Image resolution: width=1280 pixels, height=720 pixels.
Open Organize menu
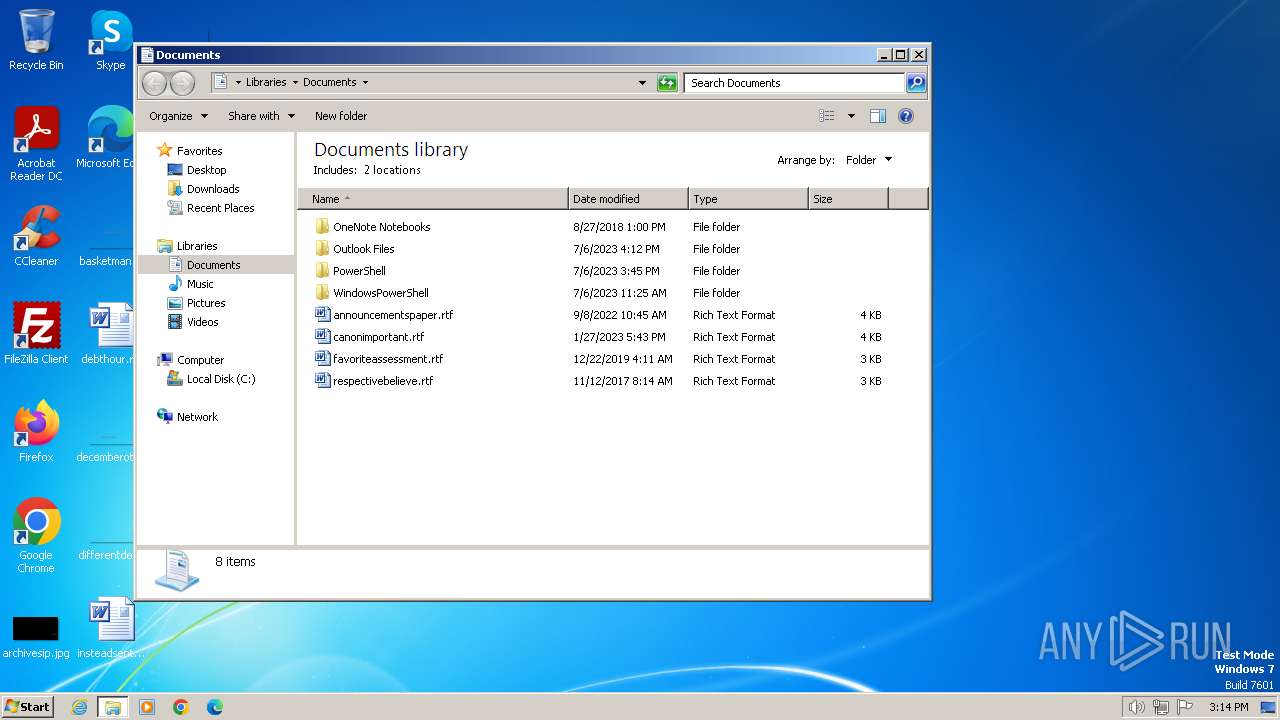(179, 116)
